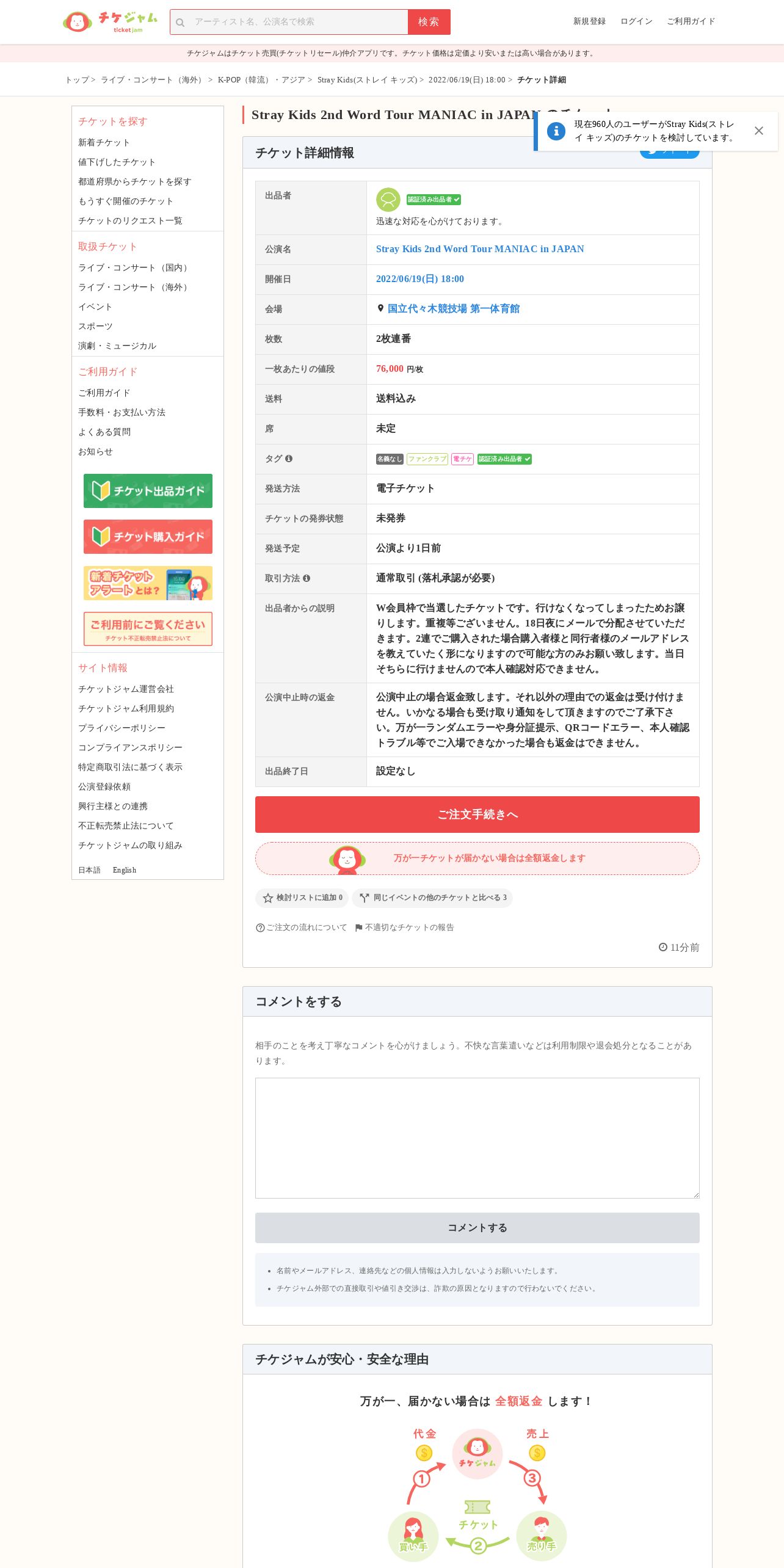The width and height of the screenshot is (784, 1568).
Task: Open チケットのリクエスト一覧 in sidebar
Action: 130,221
